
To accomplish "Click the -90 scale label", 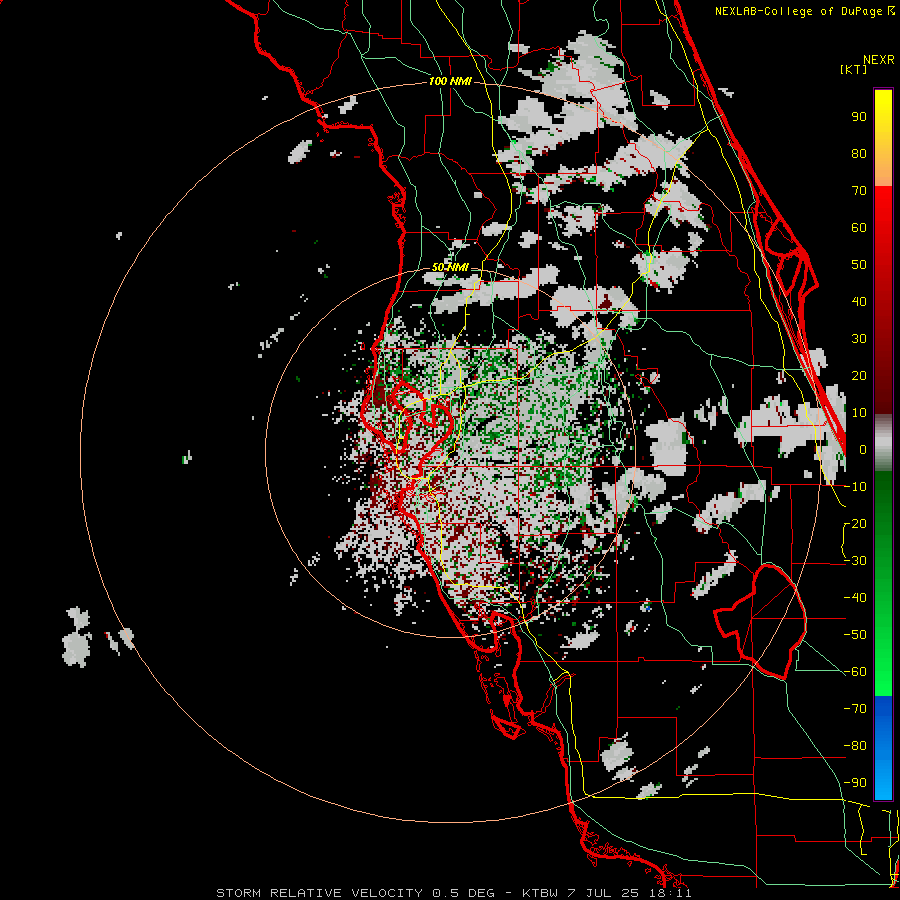I will [855, 783].
